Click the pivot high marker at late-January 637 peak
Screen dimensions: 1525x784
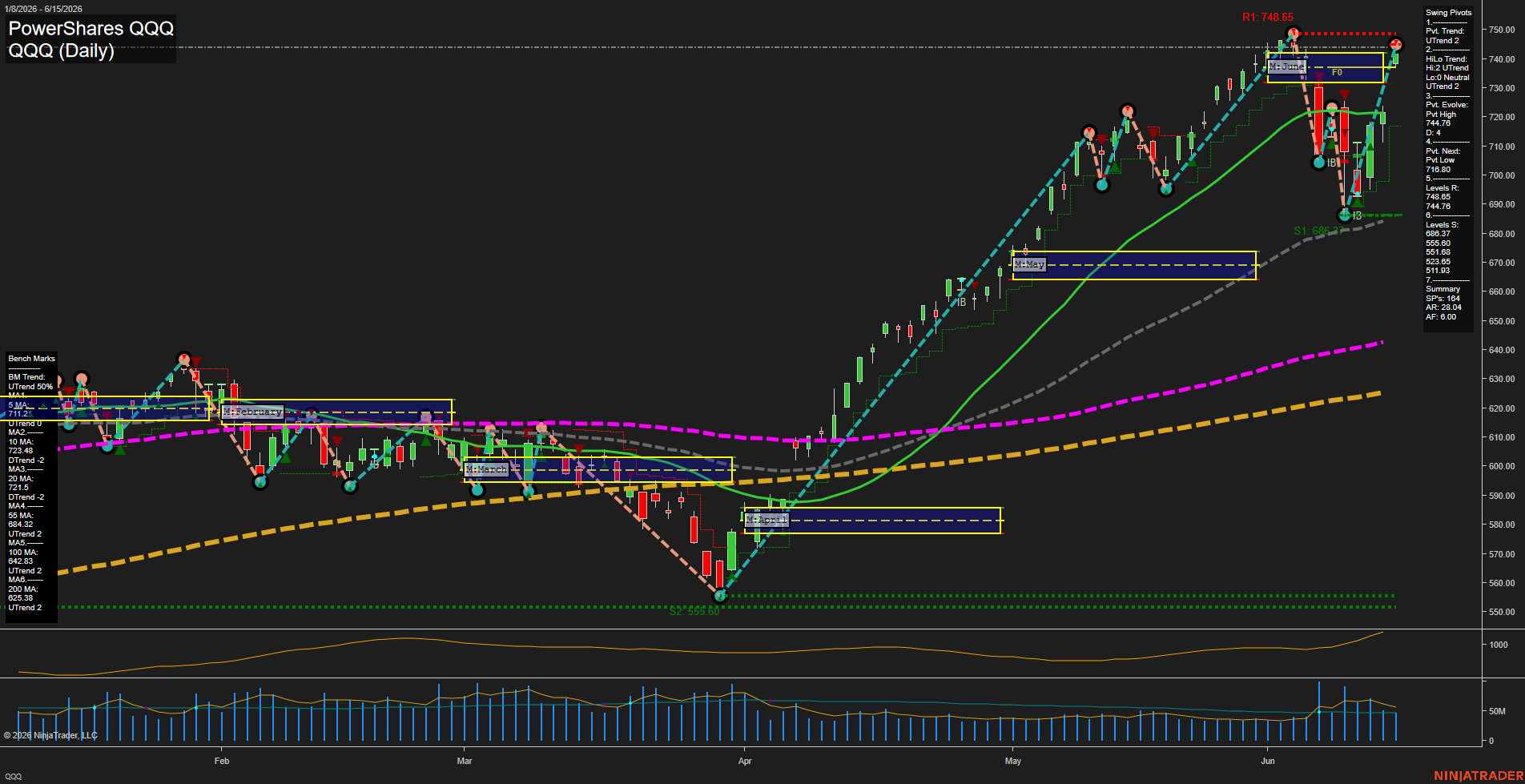pyautogui.click(x=184, y=359)
